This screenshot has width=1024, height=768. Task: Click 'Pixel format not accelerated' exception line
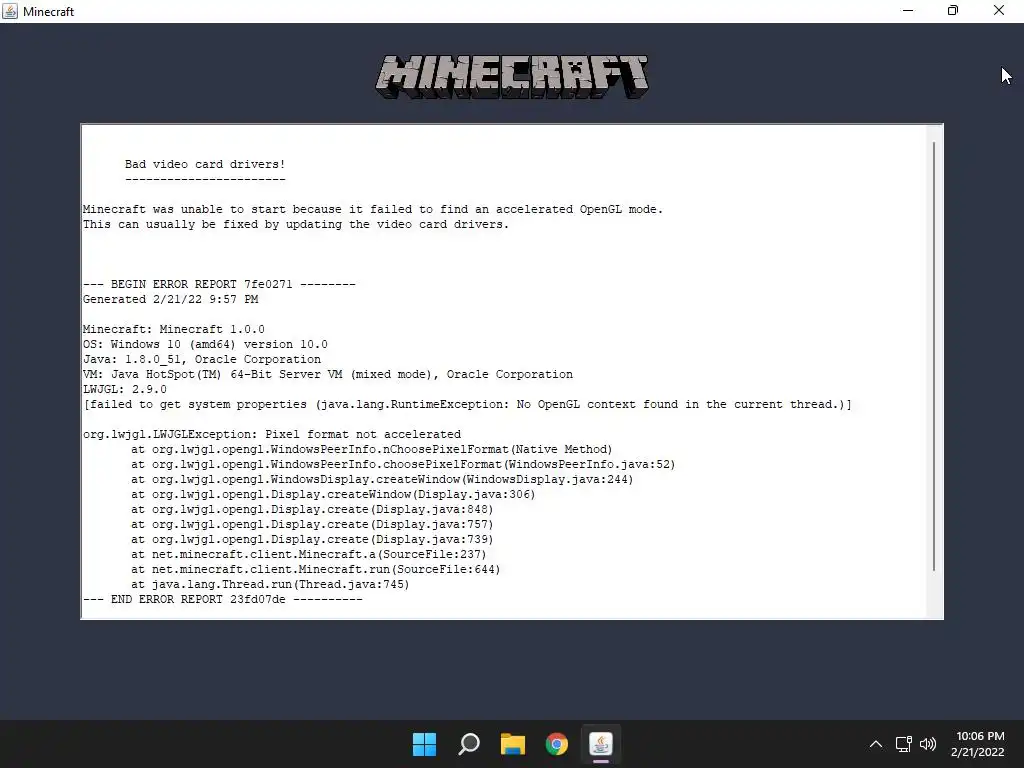272,434
